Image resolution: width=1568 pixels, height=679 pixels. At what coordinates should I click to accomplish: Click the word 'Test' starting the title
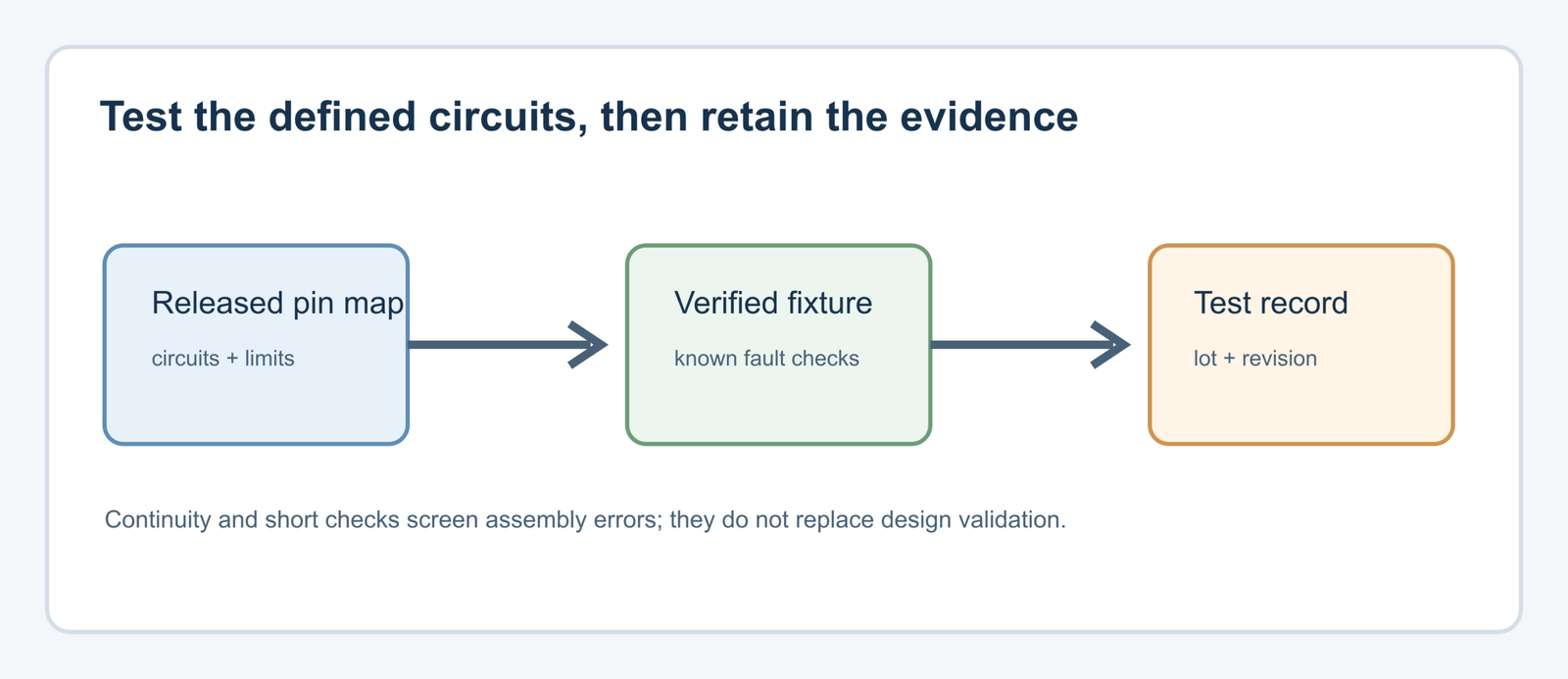click(141, 117)
